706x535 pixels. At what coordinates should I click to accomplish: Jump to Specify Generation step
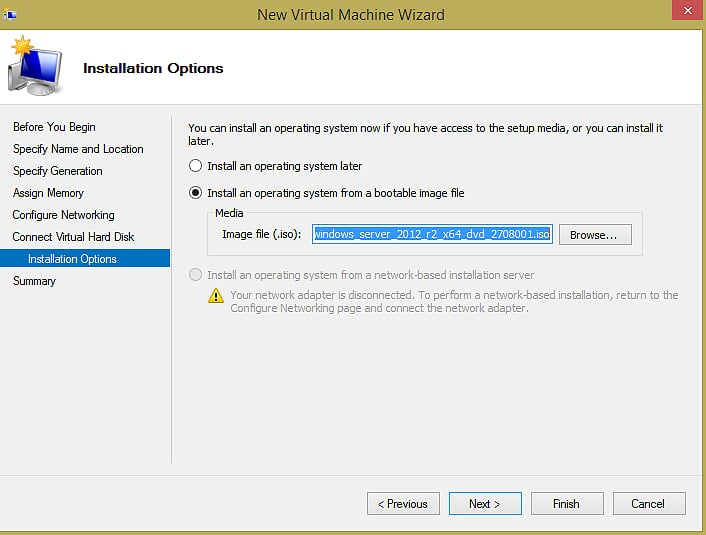click(x=58, y=171)
